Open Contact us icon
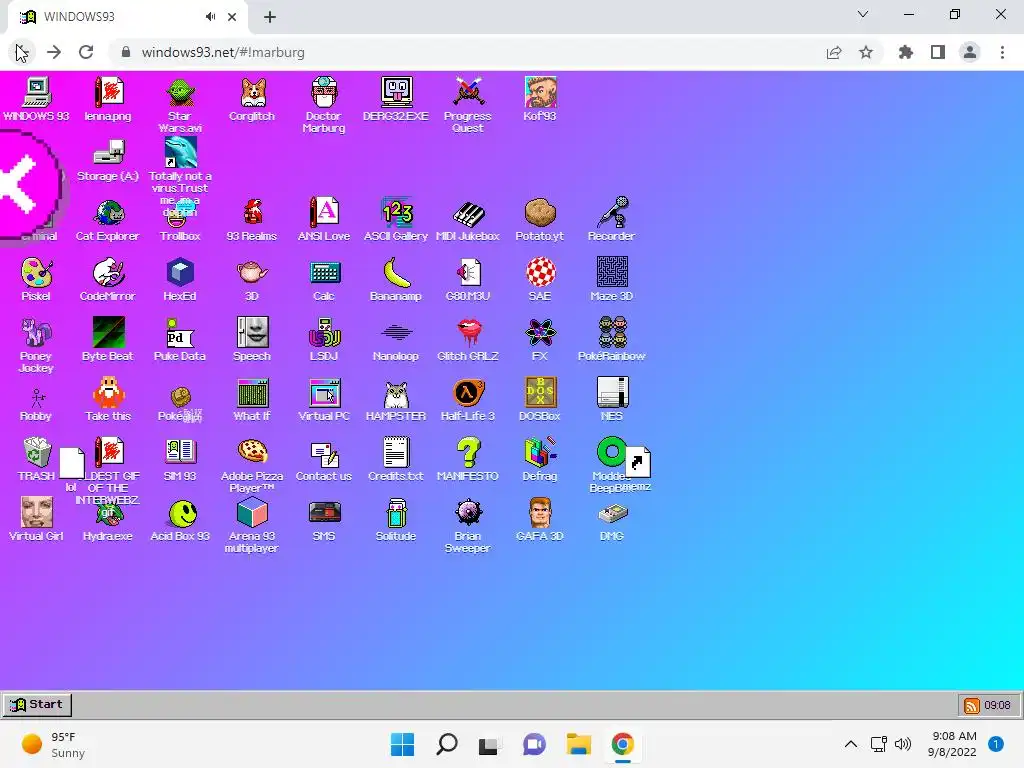The image size is (1024, 768). [x=324, y=453]
